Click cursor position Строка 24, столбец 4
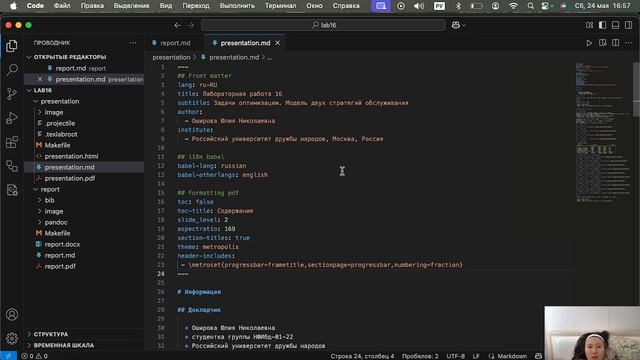 coord(362,356)
